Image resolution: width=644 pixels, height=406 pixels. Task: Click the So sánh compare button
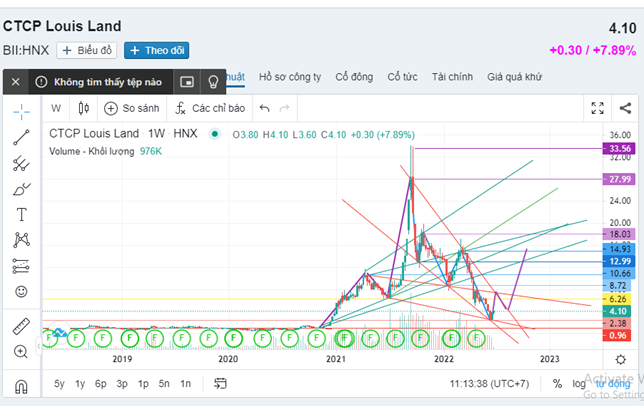[131, 108]
